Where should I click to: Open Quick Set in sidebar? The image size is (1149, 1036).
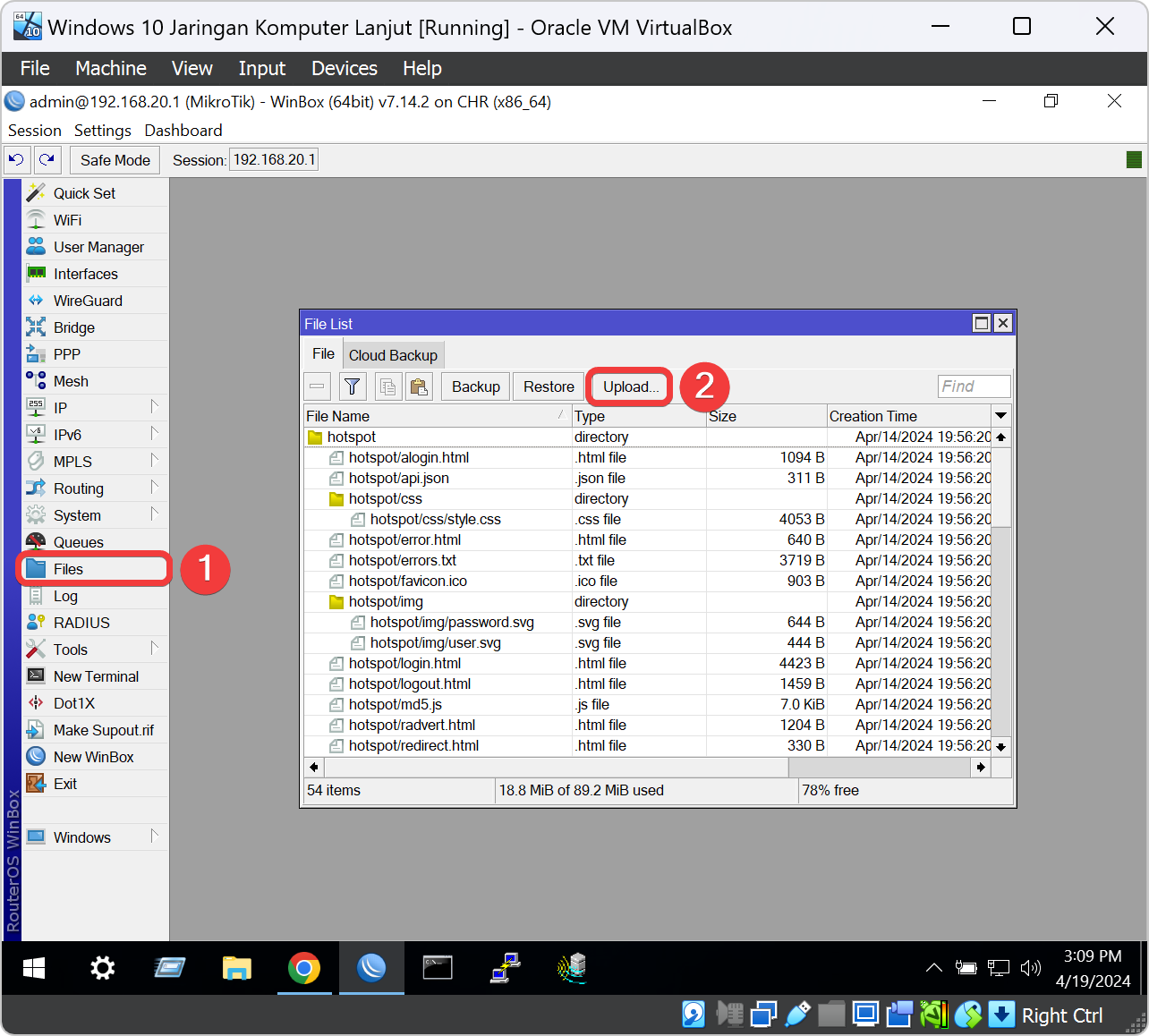click(95, 193)
